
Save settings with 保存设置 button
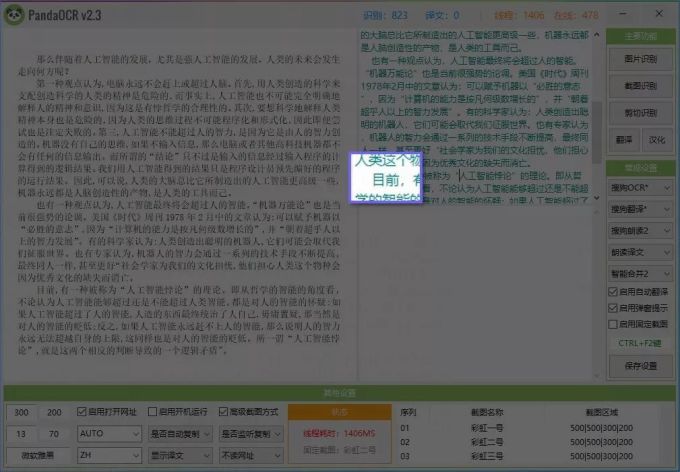tap(640, 366)
